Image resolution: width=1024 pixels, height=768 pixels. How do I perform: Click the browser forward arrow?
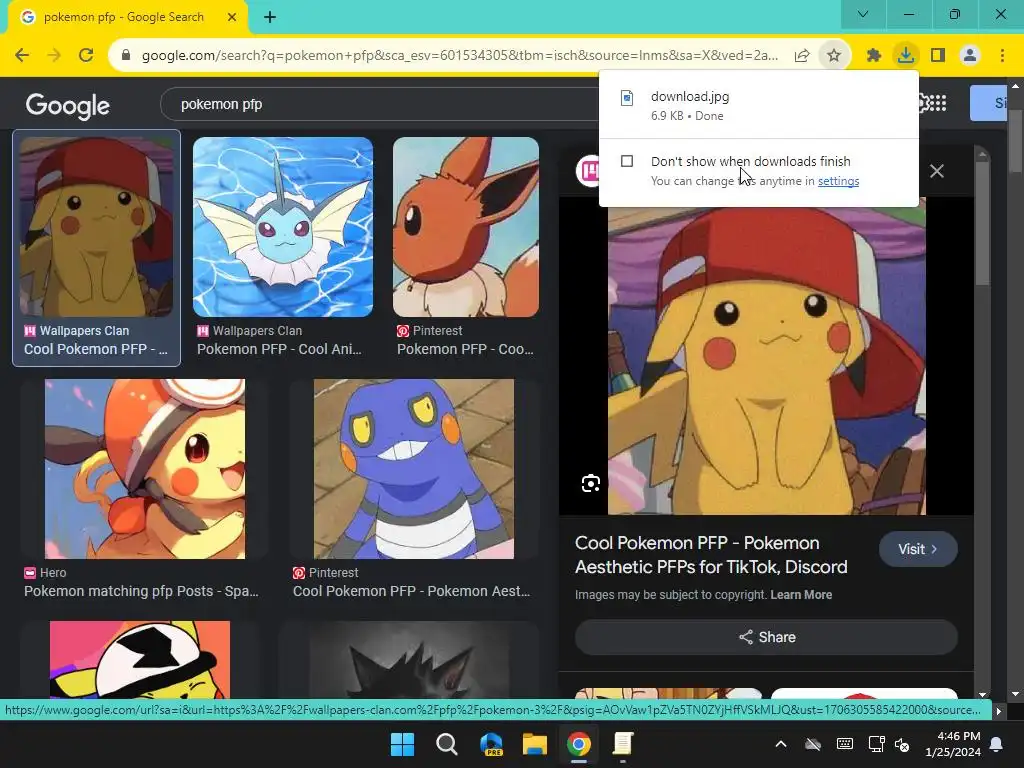tap(54, 56)
